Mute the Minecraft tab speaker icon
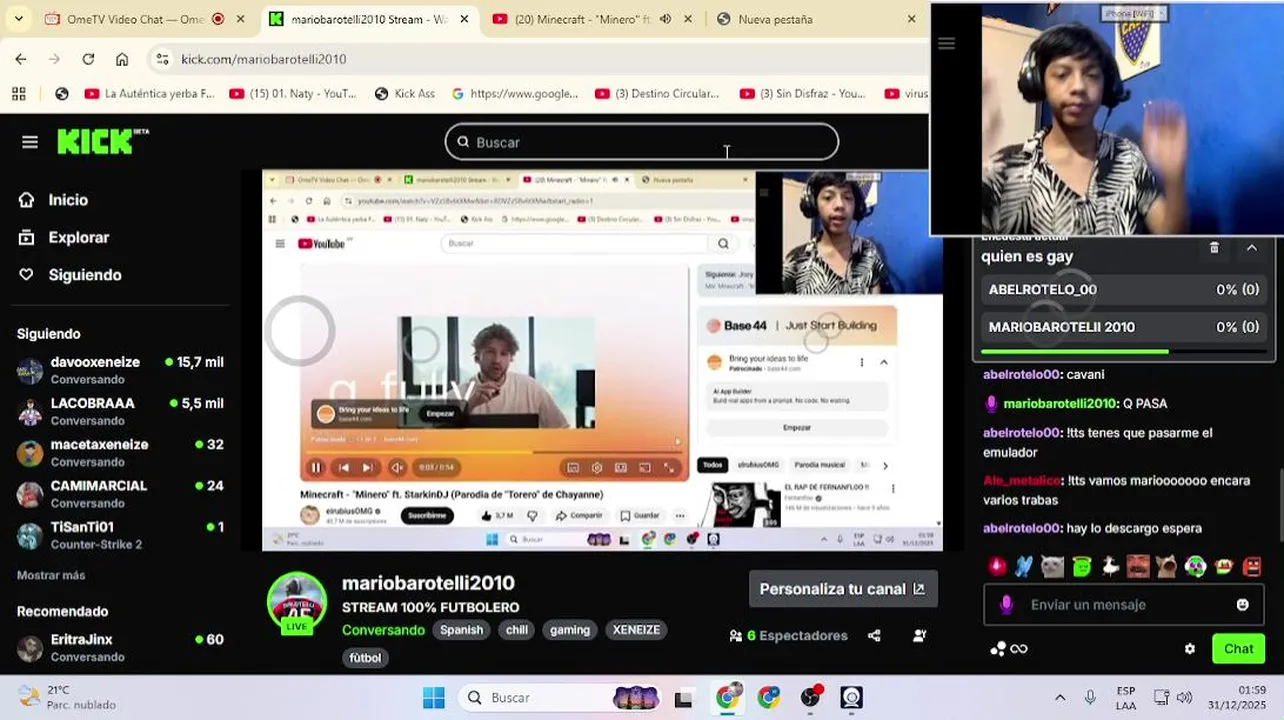The image size is (1284, 720). click(x=666, y=19)
